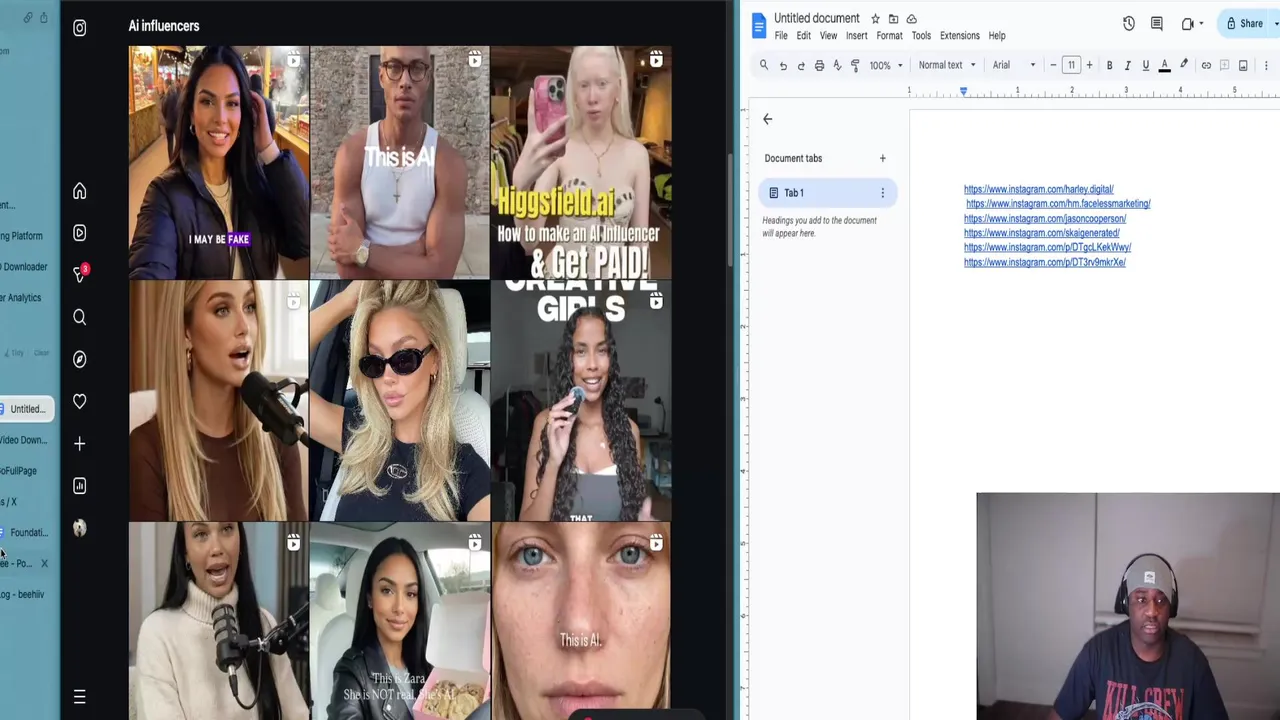Insert link from the Docs toolbar
The height and width of the screenshot is (720, 1280).
[x=1206, y=65]
